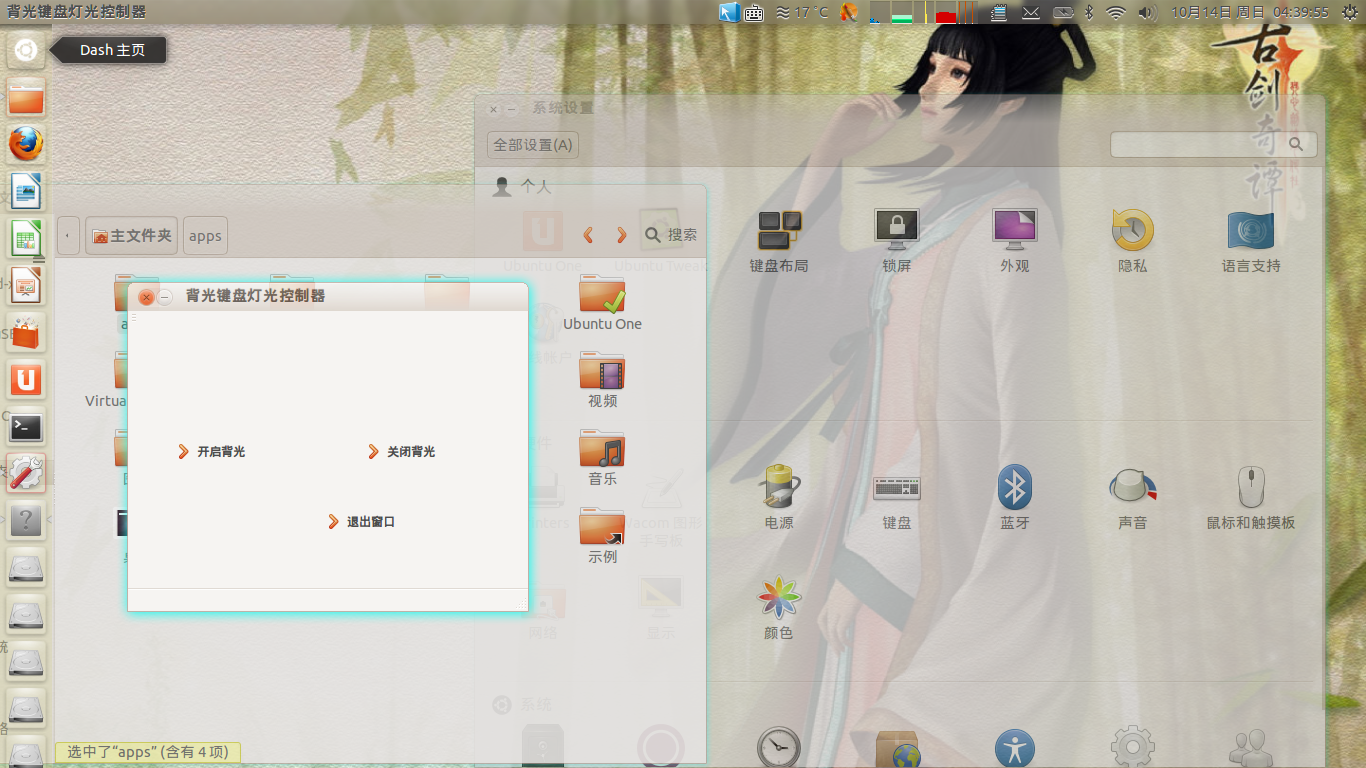Image resolution: width=1366 pixels, height=768 pixels.
Task: Open the Wi-Fi network indicator
Action: 1115,12
